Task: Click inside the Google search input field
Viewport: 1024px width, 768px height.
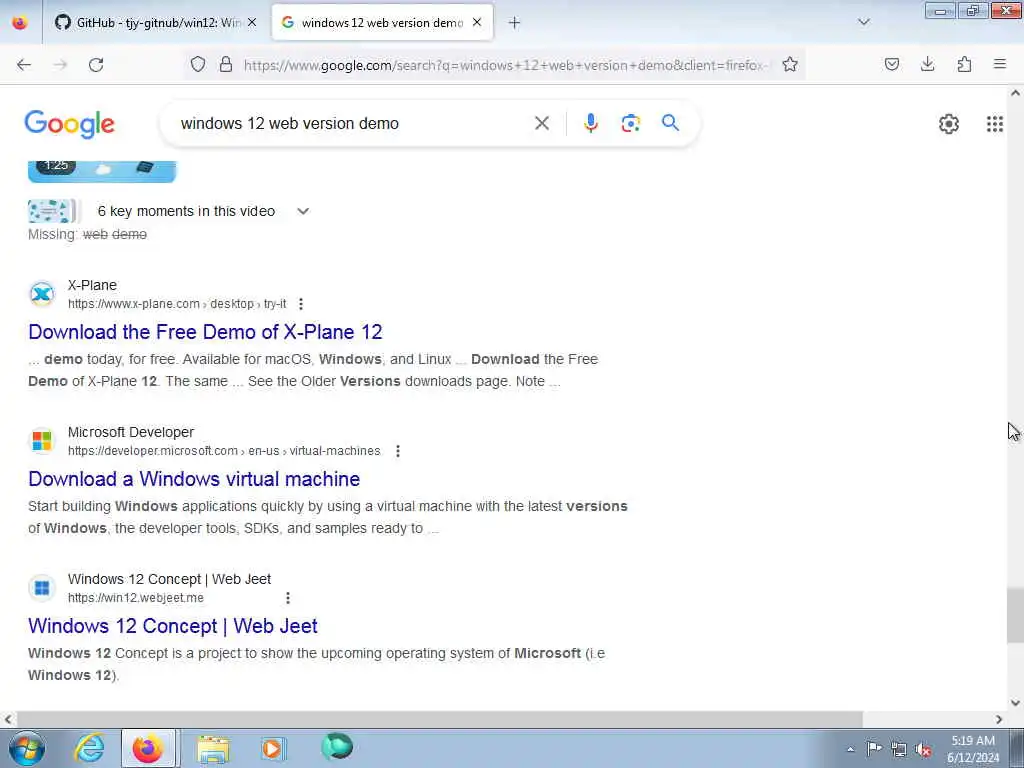Action: coord(353,123)
